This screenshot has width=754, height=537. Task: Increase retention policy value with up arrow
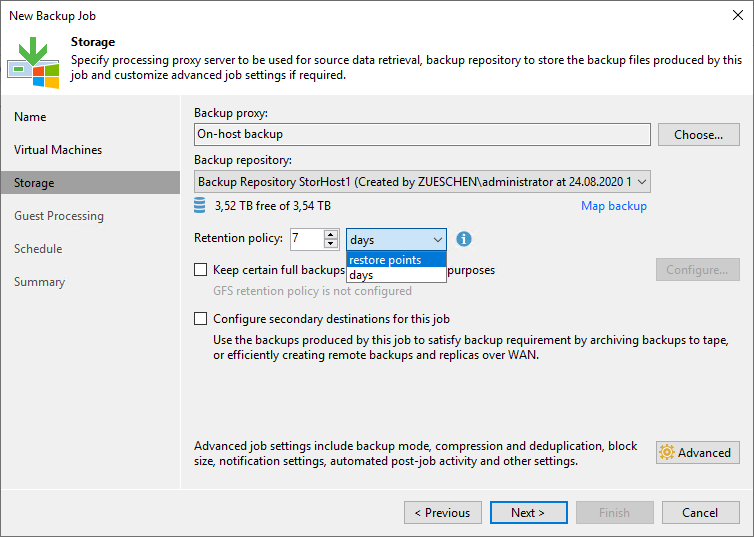click(330, 234)
